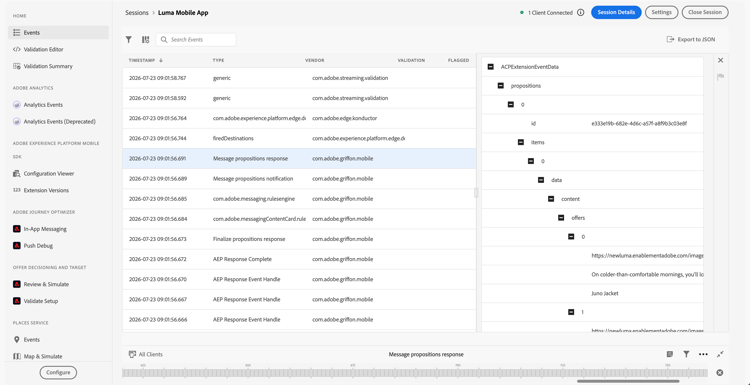This screenshot has height=385, width=750.
Task: Open the timeline more options menu
Action: point(703,354)
